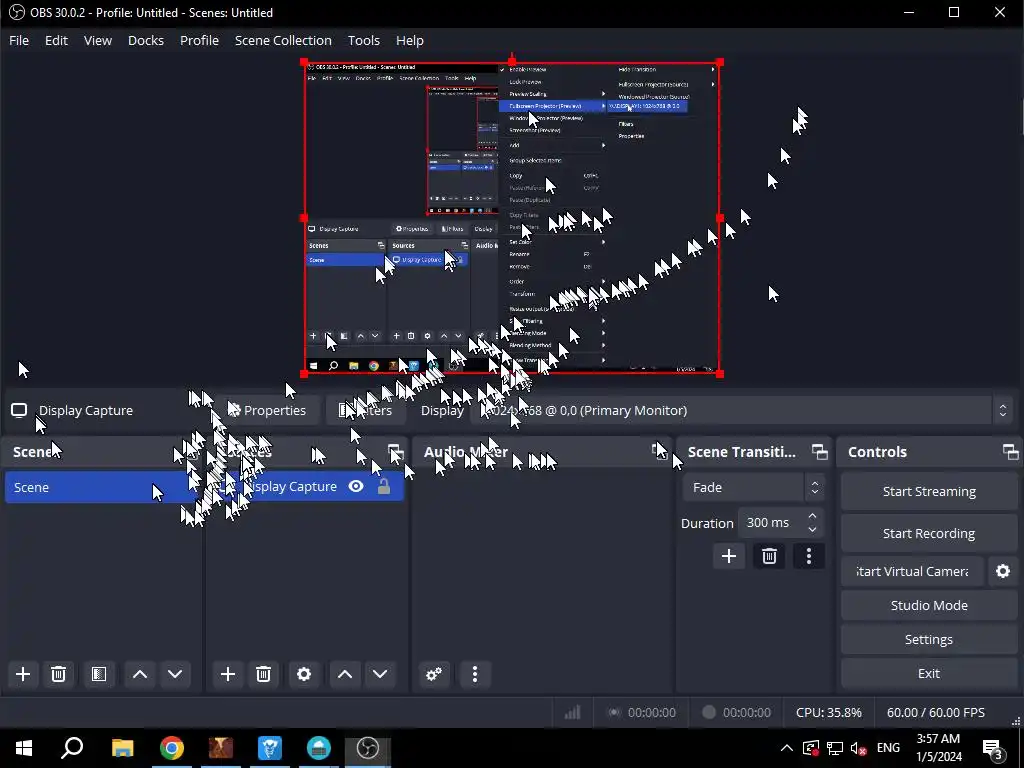Click Start Virtual Camera
The width and height of the screenshot is (1024, 768).
[912, 571]
